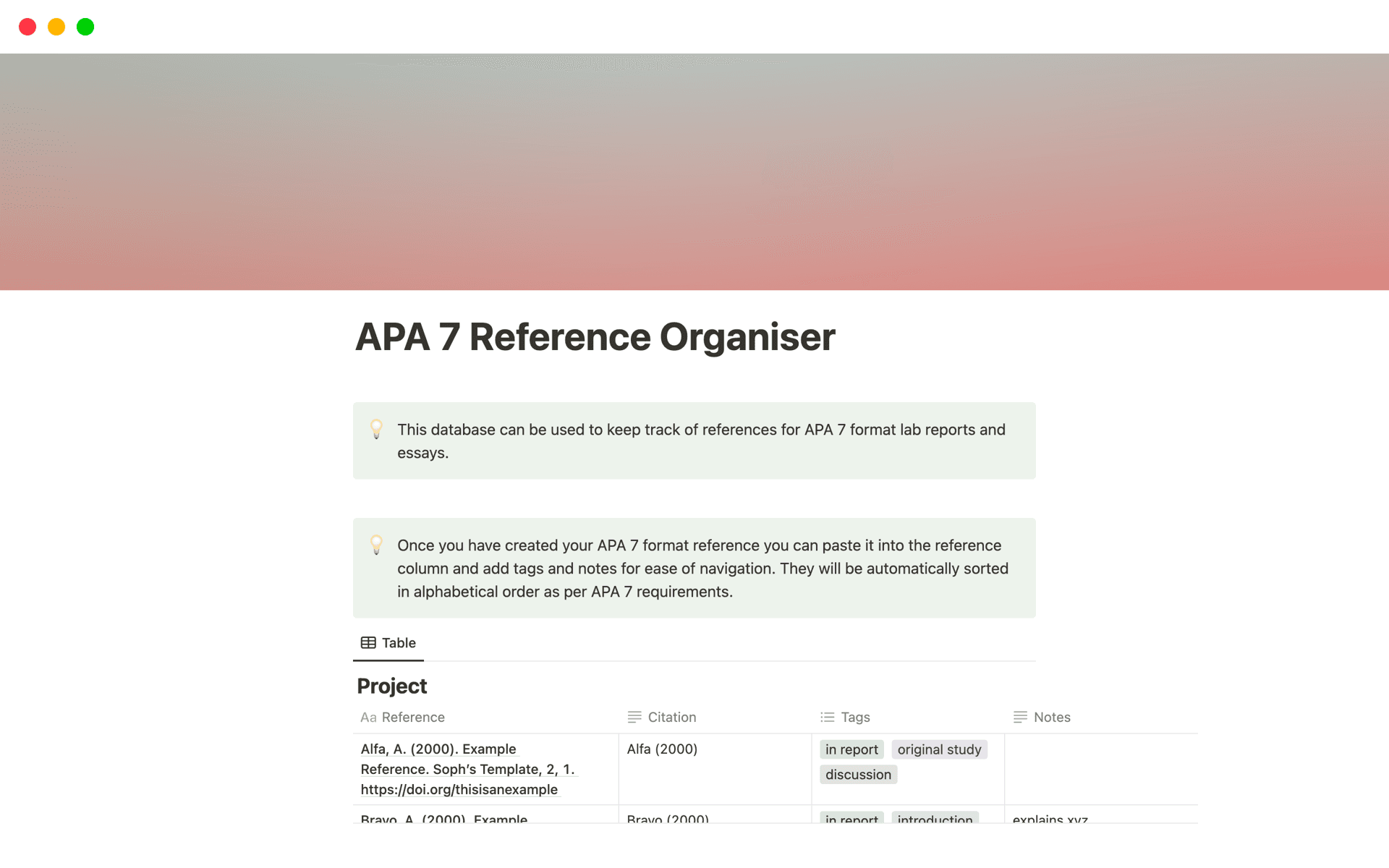Click the text icon beside the Notes header

pos(1020,717)
